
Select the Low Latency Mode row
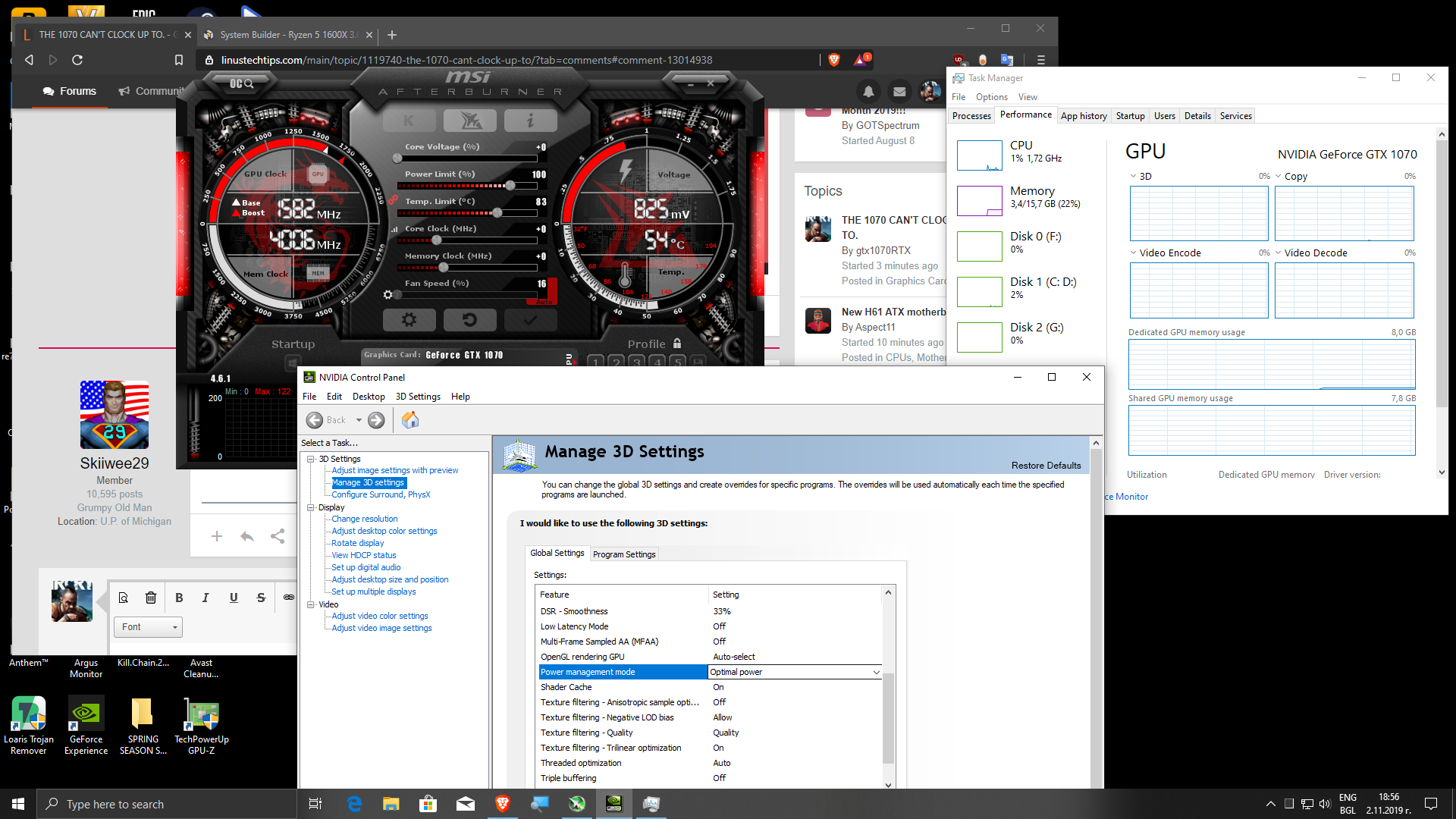(x=709, y=626)
